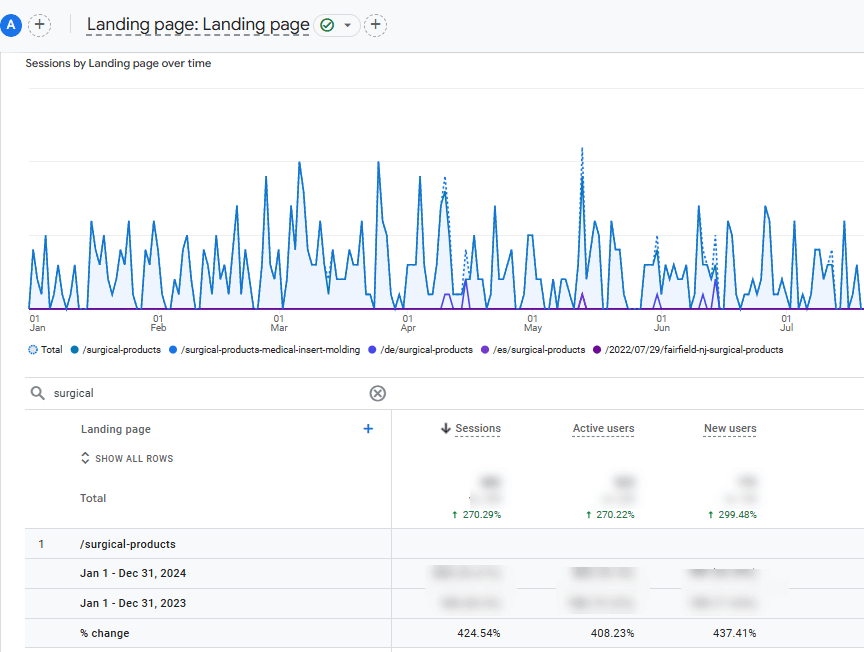This screenshot has width=864, height=652.
Task: Clear the "surgical" search with the X icon
Action: pyautogui.click(x=377, y=394)
